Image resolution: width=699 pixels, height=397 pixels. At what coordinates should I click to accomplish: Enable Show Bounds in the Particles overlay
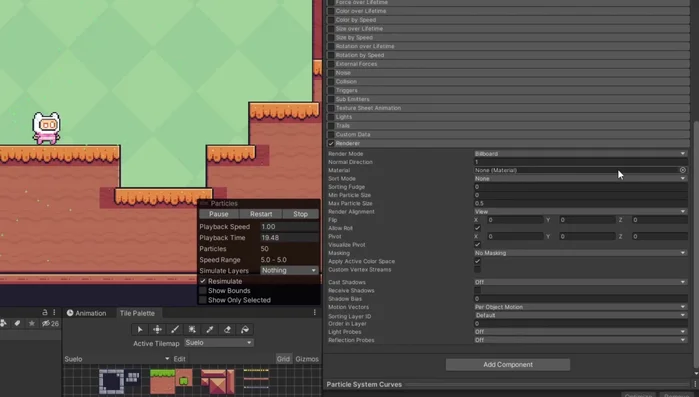(203, 291)
